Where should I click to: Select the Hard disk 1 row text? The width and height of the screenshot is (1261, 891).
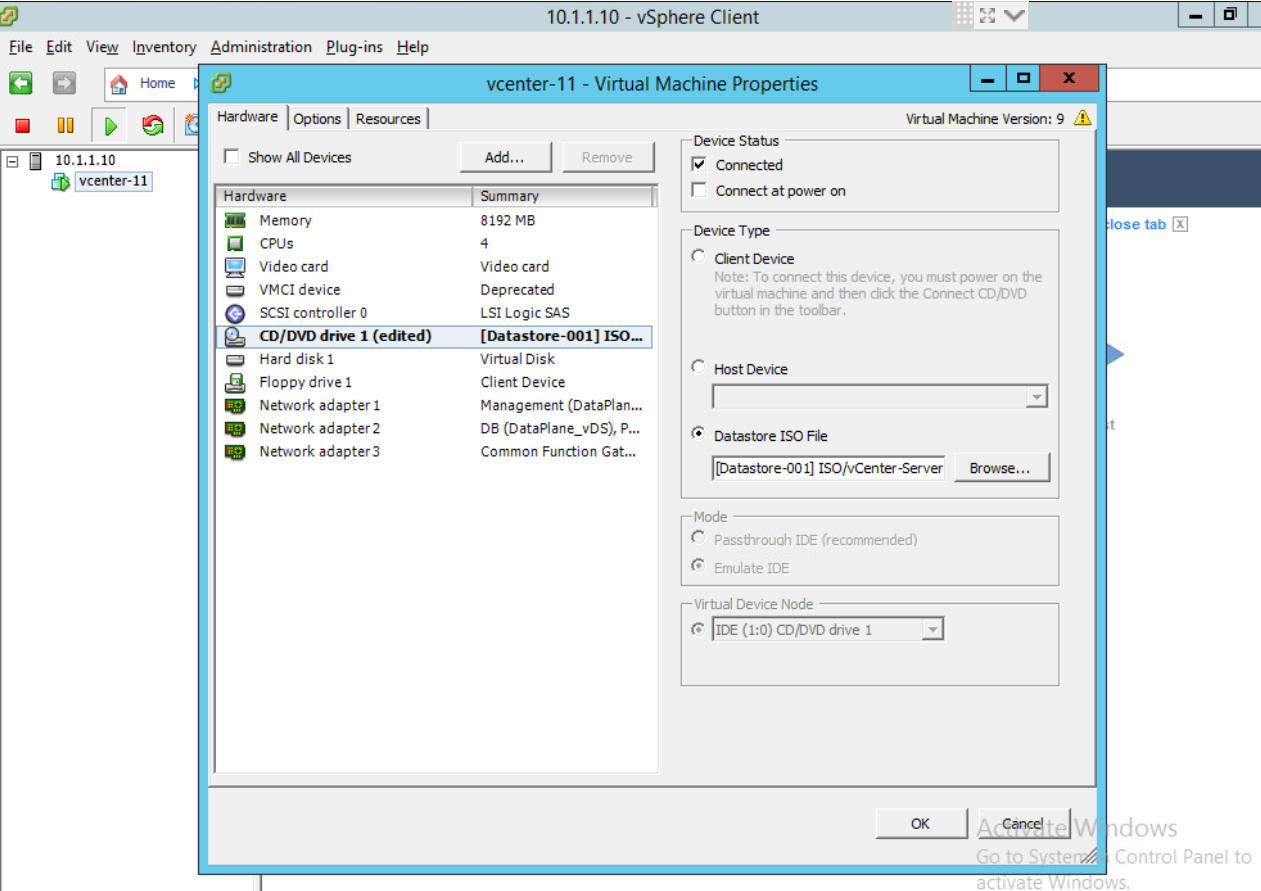click(x=297, y=359)
